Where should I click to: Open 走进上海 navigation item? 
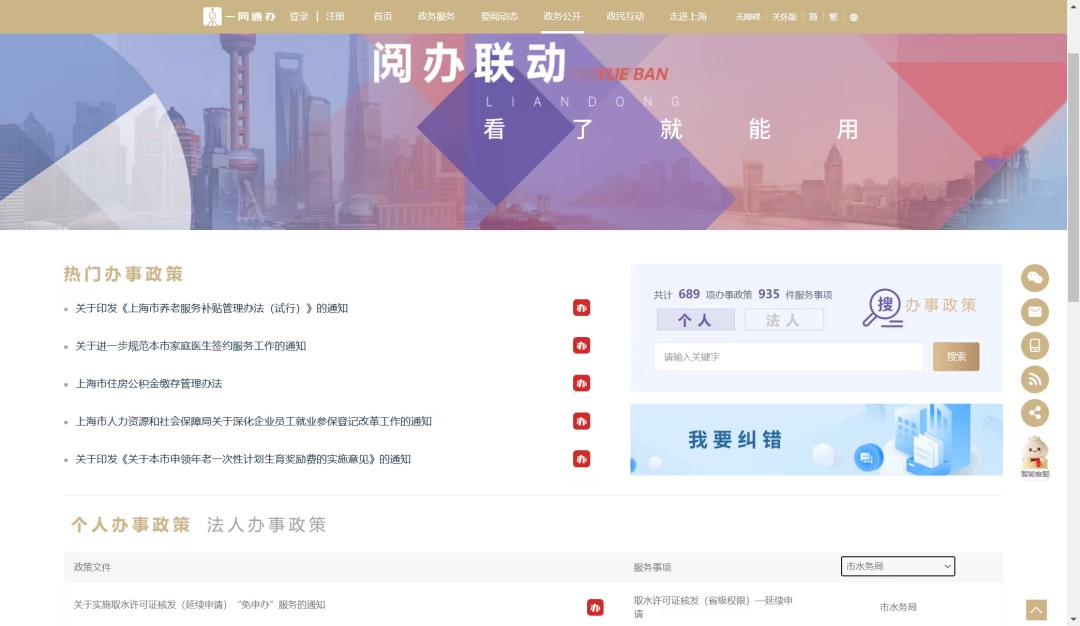(x=687, y=17)
